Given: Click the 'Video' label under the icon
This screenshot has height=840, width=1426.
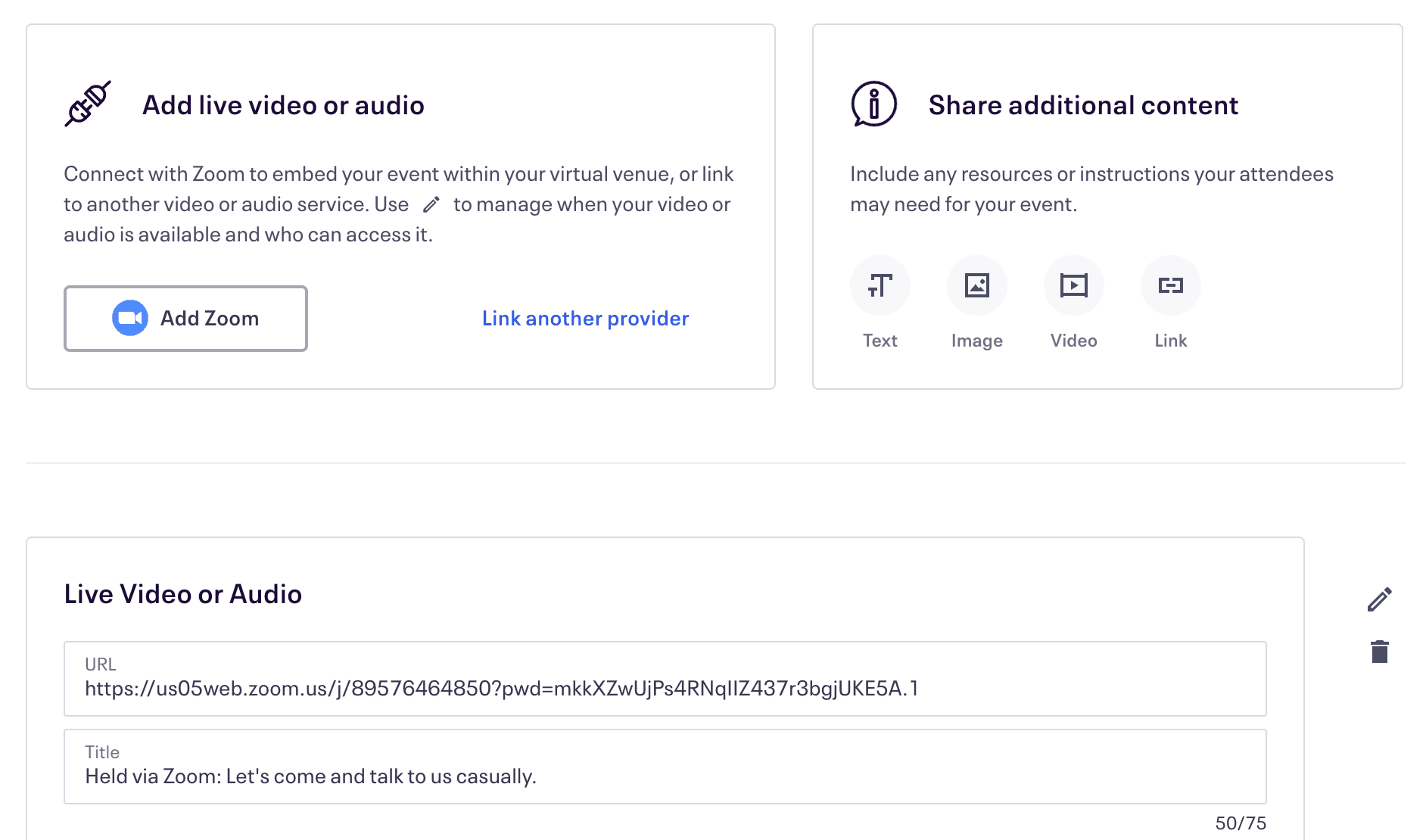Looking at the screenshot, I should (x=1073, y=341).
